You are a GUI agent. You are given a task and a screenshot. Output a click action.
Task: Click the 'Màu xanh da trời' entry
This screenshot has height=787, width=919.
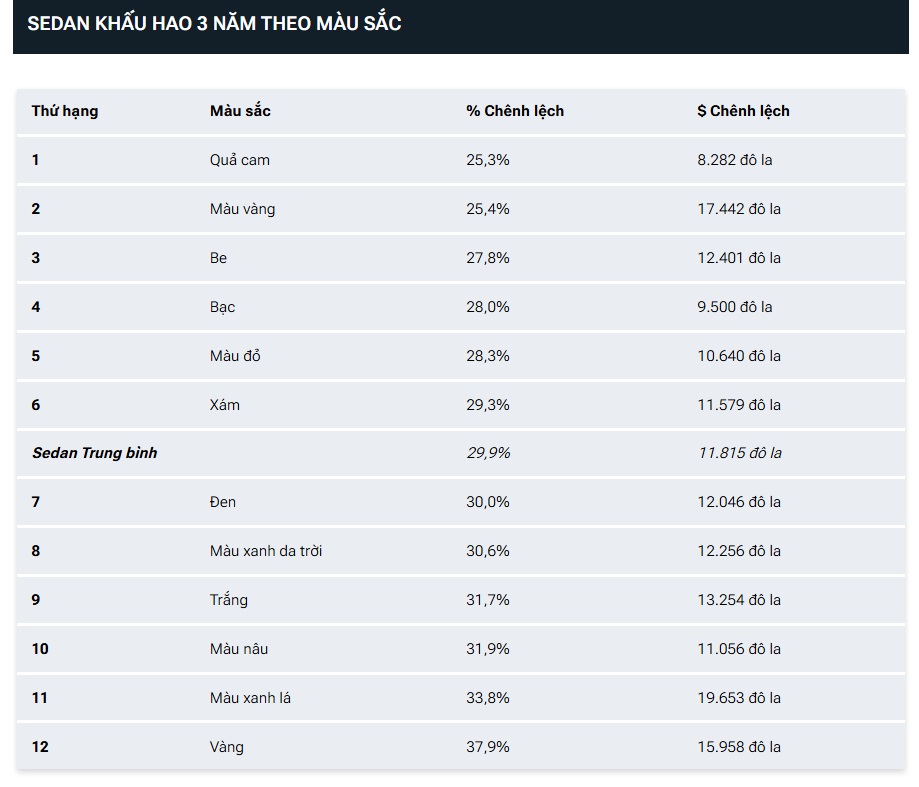pos(266,551)
